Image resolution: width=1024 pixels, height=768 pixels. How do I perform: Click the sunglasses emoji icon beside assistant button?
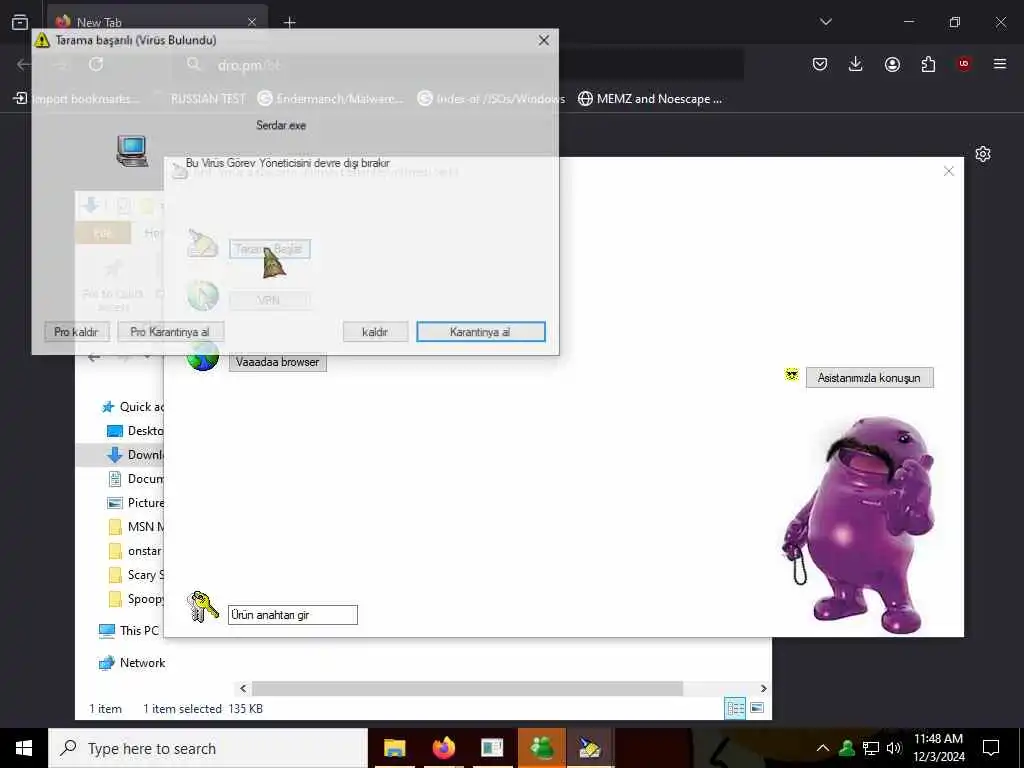(x=792, y=375)
